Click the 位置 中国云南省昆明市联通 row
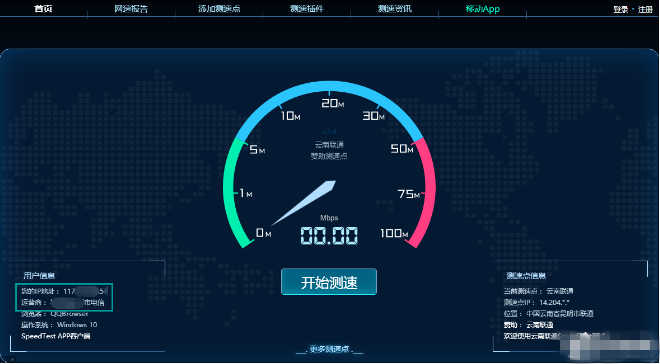This screenshot has width=660, height=364. point(548,314)
